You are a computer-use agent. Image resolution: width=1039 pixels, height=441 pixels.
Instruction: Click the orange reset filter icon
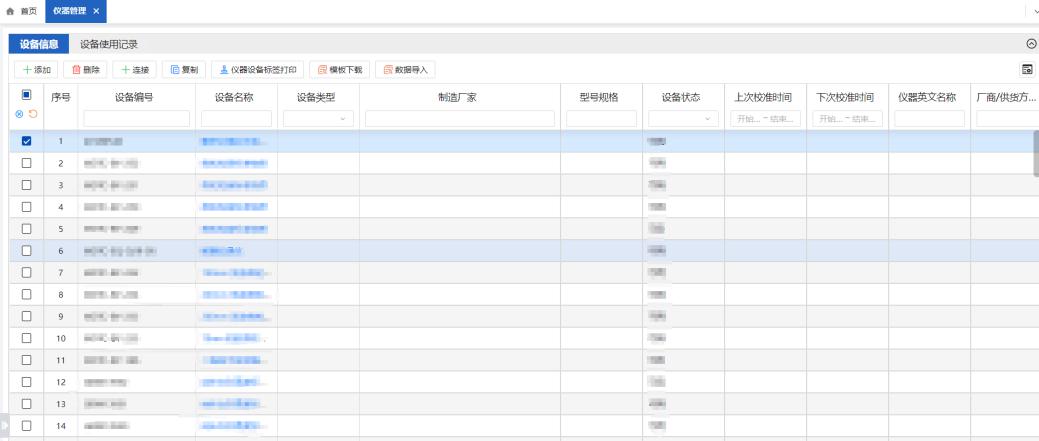(32, 114)
